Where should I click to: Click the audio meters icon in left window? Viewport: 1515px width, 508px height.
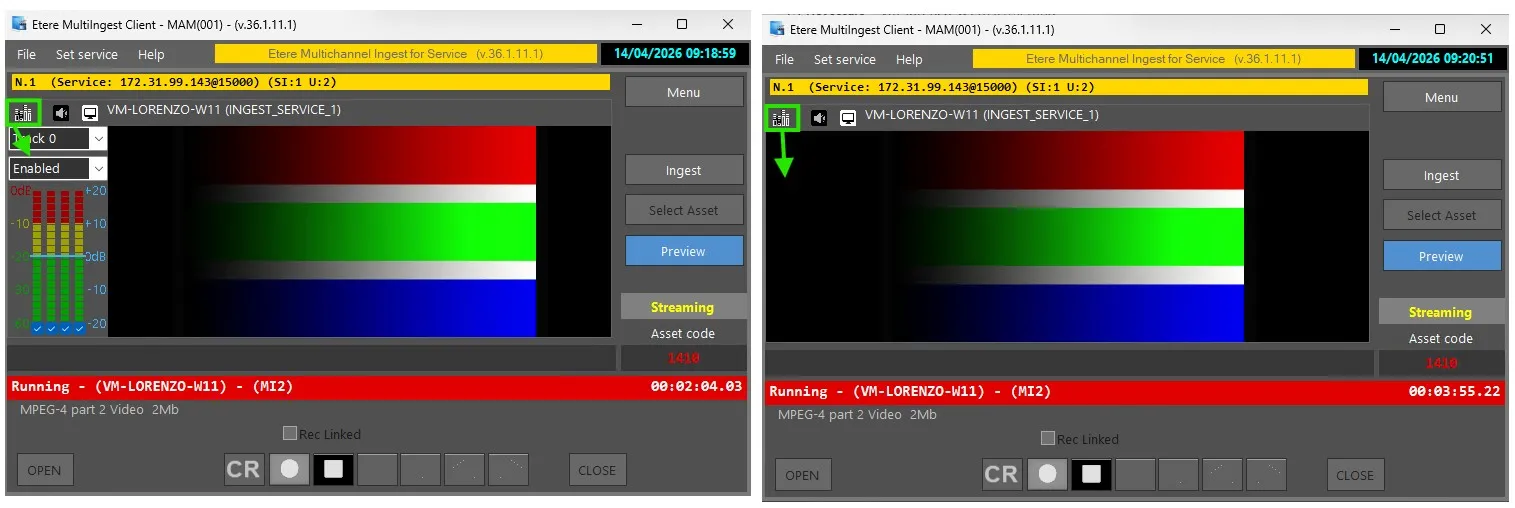coord(23,113)
